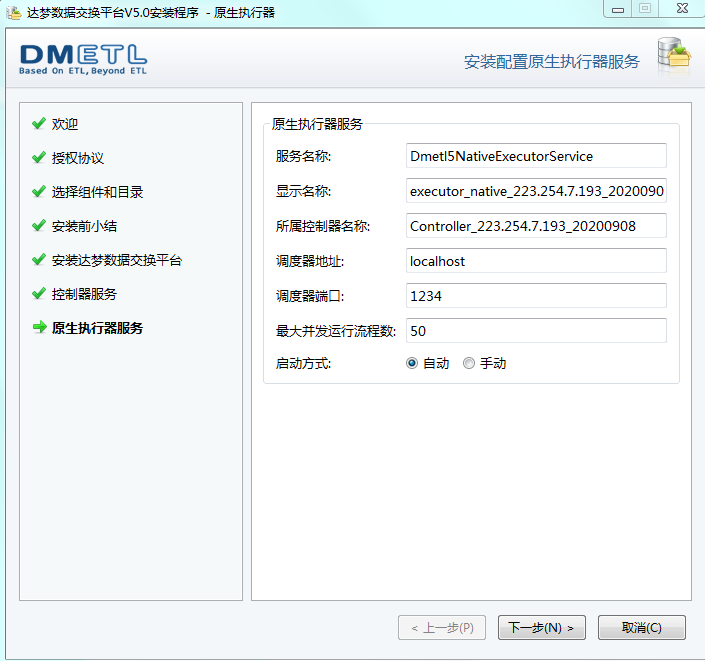
Task: Click the green checkmark beside 控制器服务
Action: (39, 294)
